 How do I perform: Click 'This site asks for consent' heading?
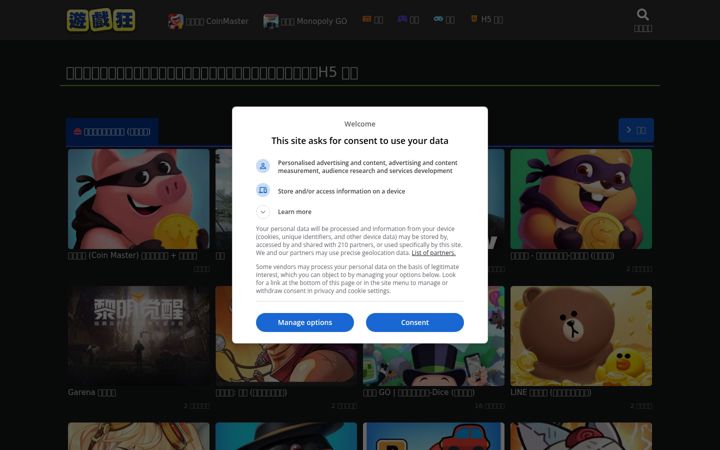(x=360, y=141)
